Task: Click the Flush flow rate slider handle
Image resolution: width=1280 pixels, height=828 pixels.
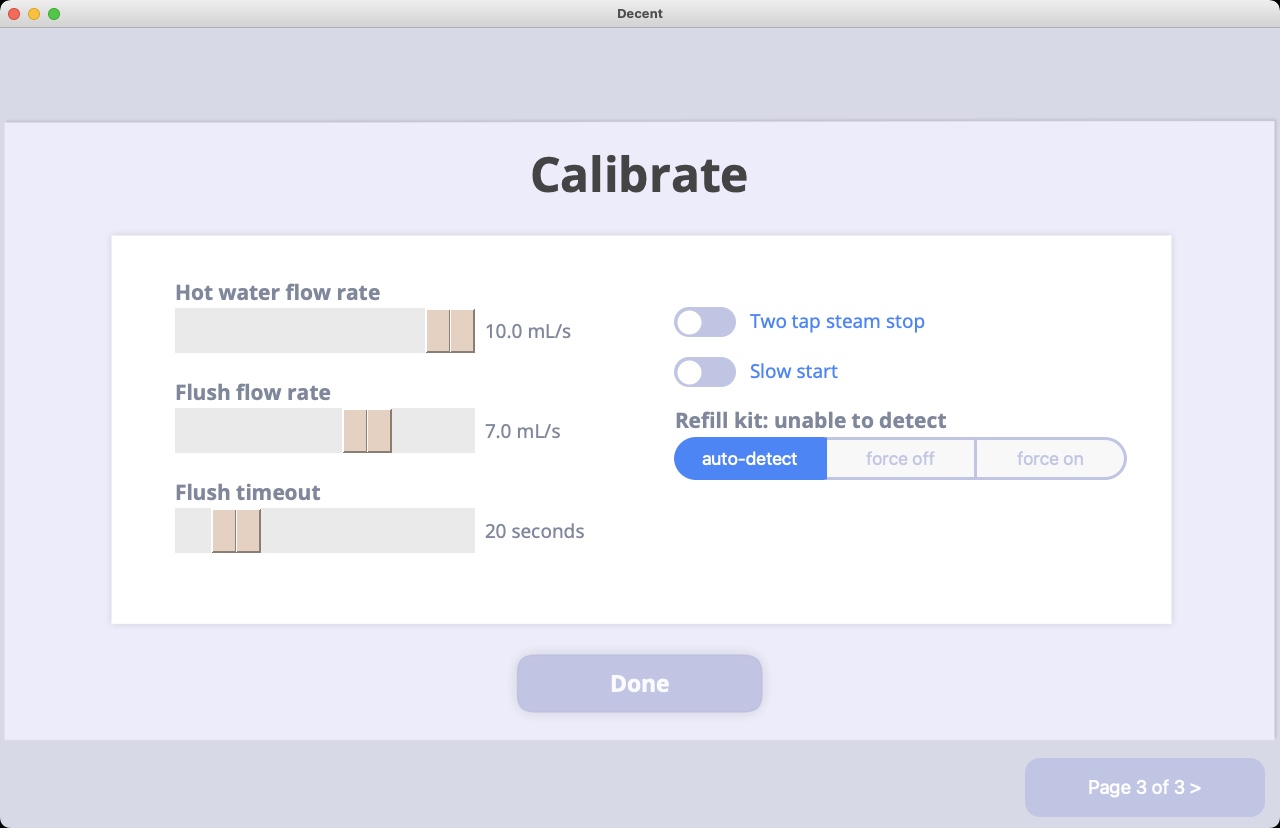Action: [367, 431]
